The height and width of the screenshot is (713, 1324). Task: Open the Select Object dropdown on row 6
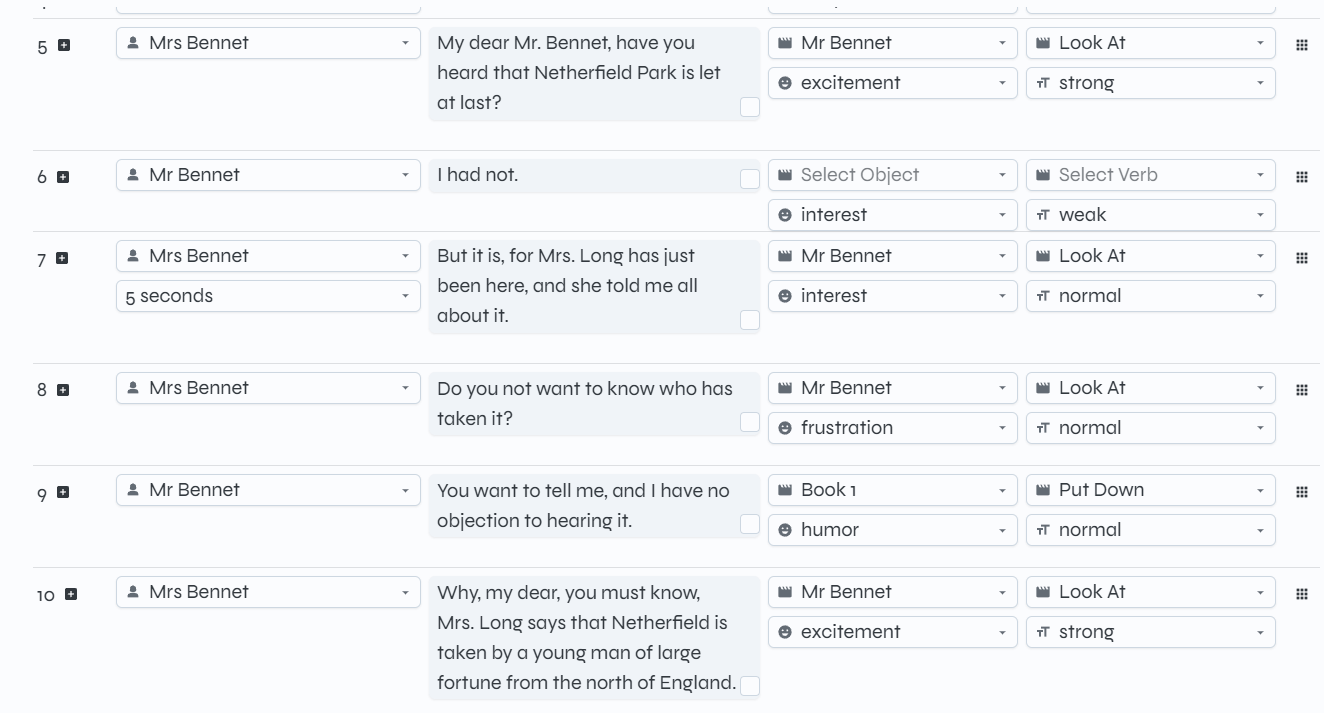pyautogui.click(x=891, y=175)
